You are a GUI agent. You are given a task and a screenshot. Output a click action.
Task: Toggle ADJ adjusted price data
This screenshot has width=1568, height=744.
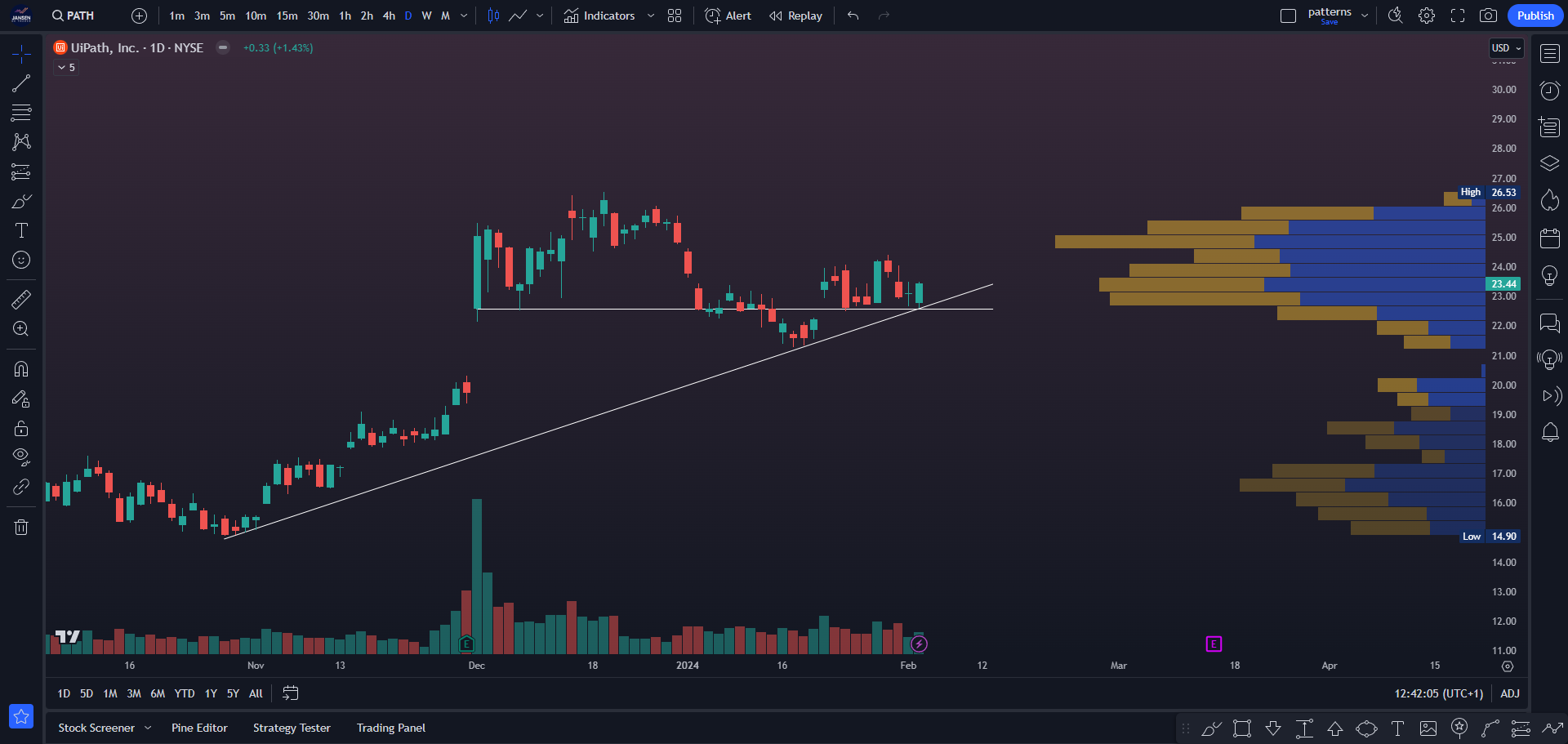pos(1510,693)
